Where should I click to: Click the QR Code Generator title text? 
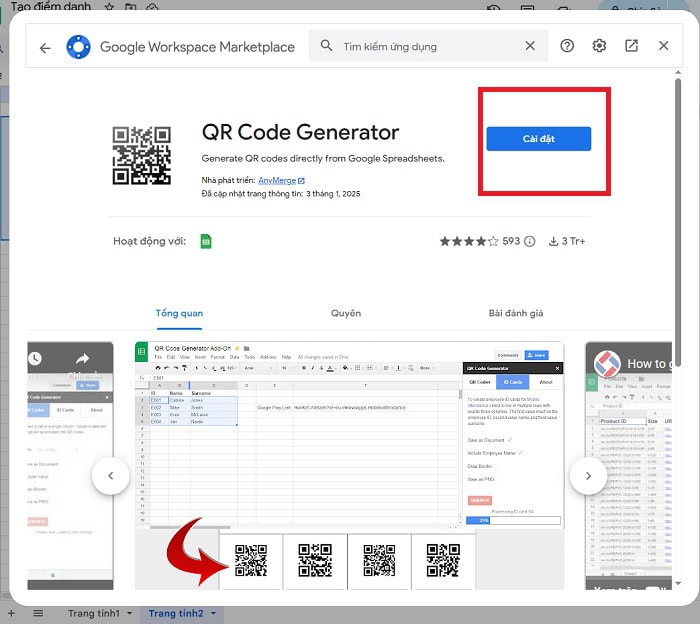[x=300, y=132]
